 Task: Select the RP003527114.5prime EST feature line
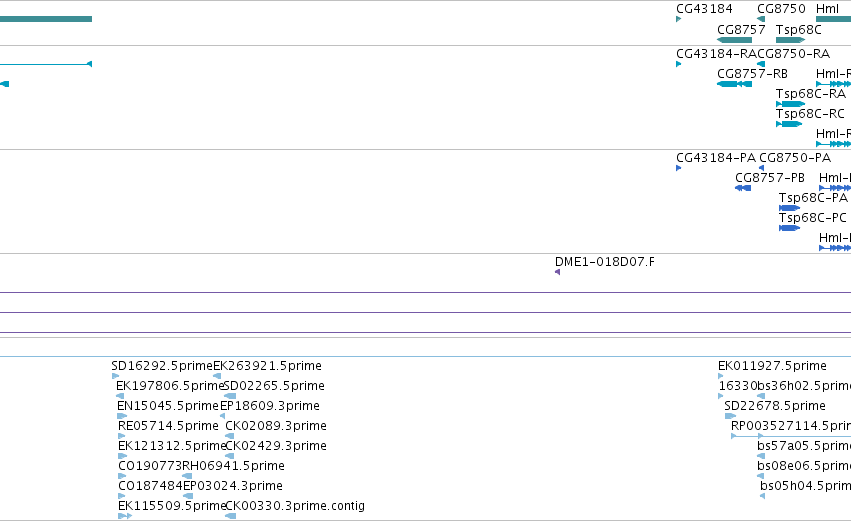pos(791,436)
